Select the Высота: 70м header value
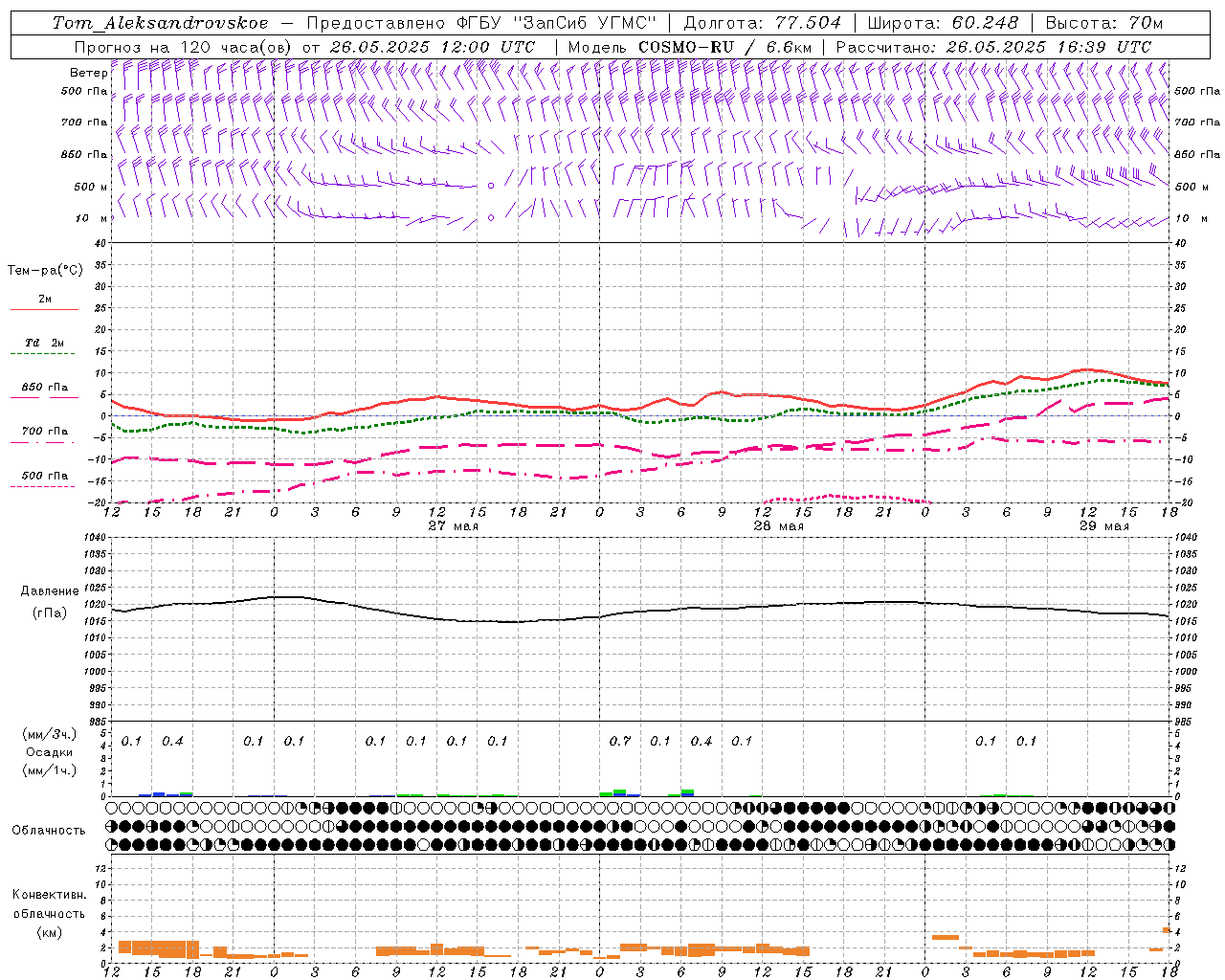1225x980 pixels. tap(1104, 23)
